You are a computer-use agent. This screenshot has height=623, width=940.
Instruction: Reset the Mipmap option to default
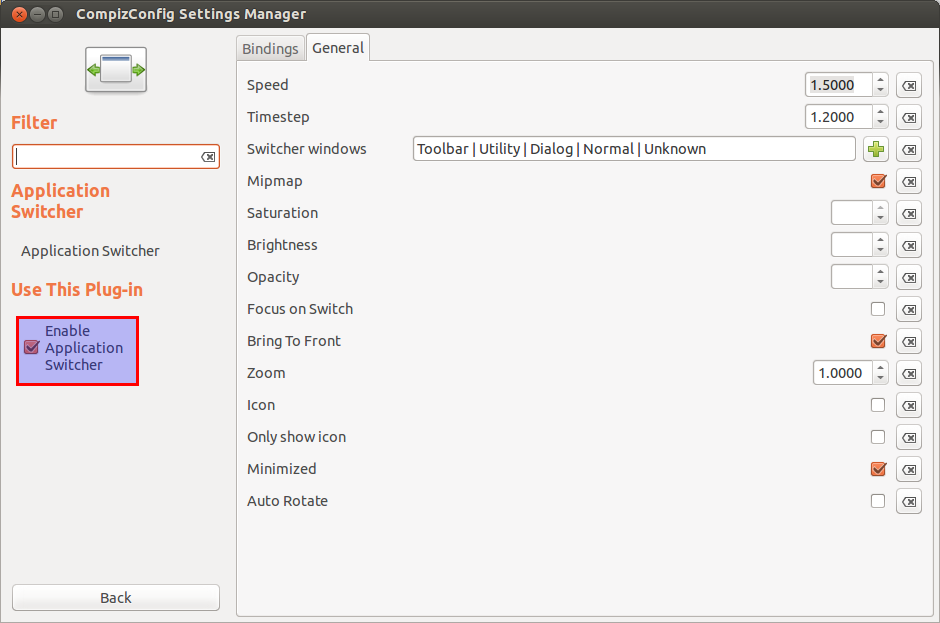point(909,182)
